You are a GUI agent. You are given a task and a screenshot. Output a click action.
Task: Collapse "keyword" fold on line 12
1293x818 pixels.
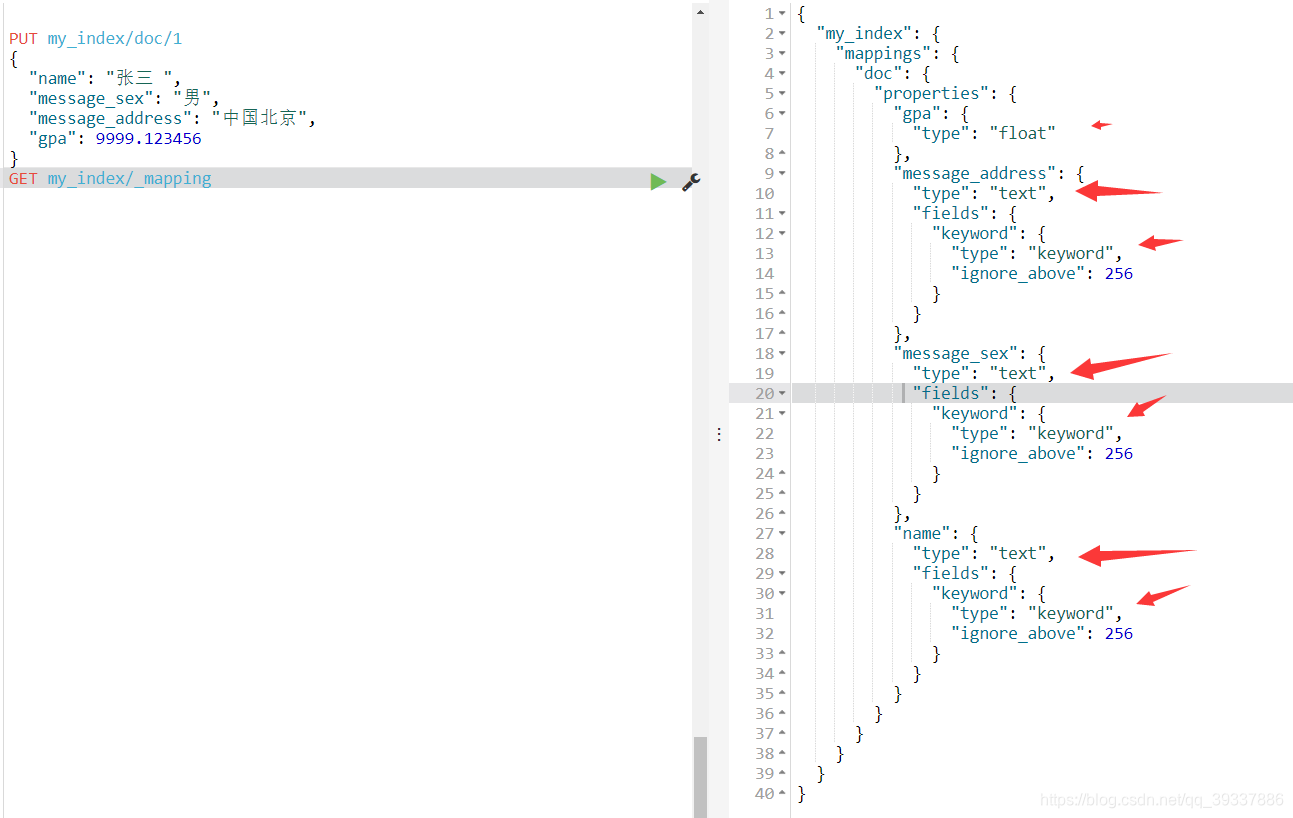(x=782, y=234)
